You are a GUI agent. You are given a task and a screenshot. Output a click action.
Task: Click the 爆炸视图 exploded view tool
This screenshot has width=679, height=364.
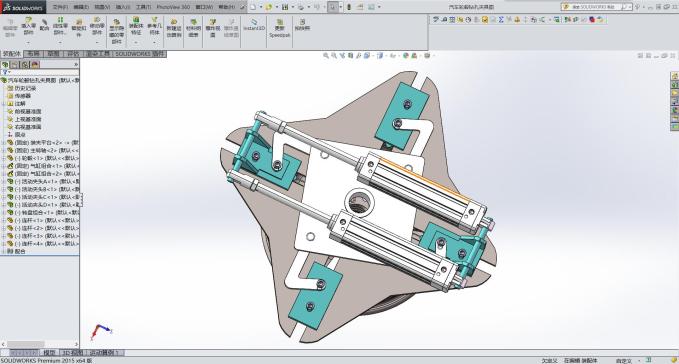pos(213,28)
